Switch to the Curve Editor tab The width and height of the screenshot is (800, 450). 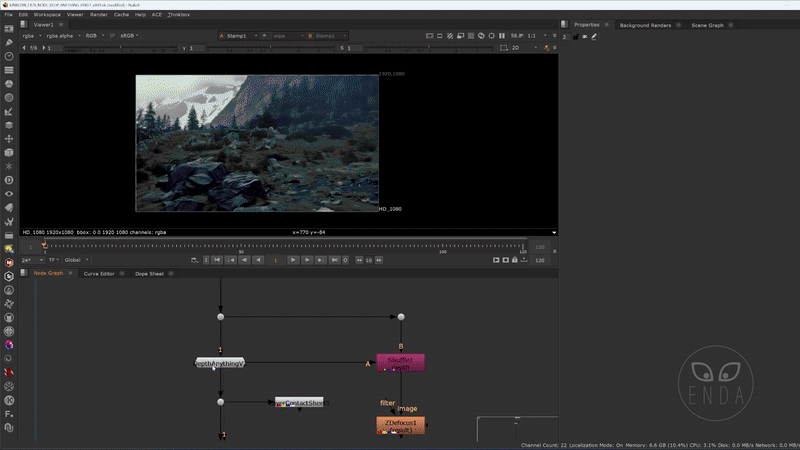pos(99,273)
